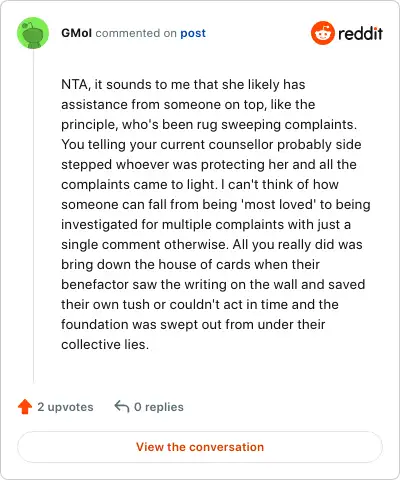The height and width of the screenshot is (480, 400).
Task: Click the word "NTA" starting the comment
Action: (74, 84)
